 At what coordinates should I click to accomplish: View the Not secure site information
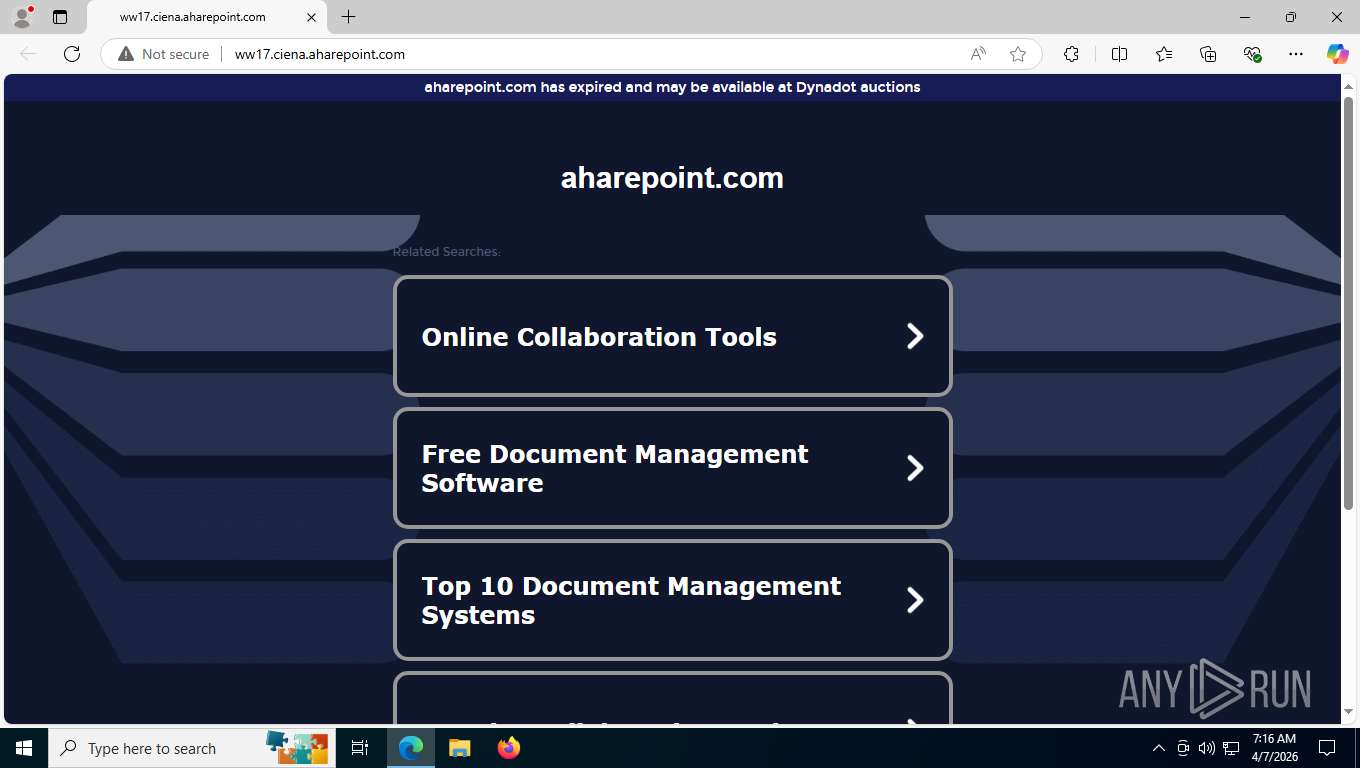(164, 54)
